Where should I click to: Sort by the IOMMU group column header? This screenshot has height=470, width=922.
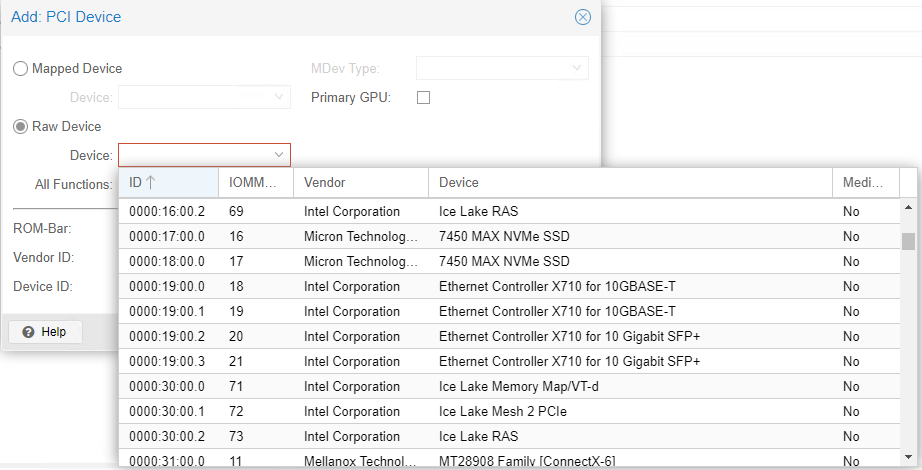point(256,182)
